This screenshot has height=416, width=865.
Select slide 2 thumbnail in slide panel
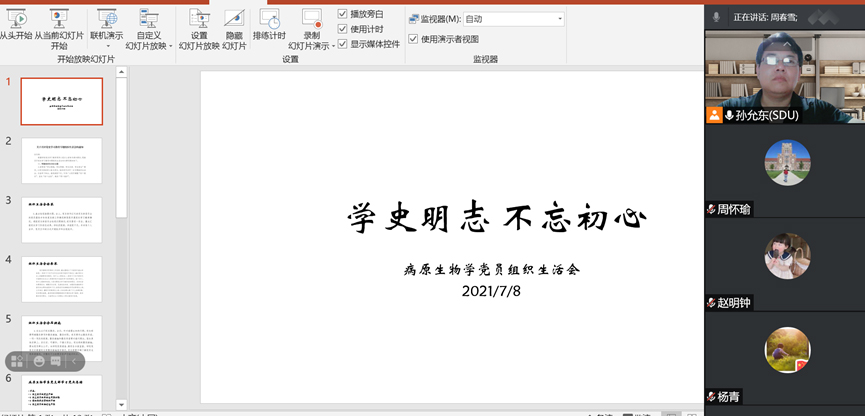point(62,160)
